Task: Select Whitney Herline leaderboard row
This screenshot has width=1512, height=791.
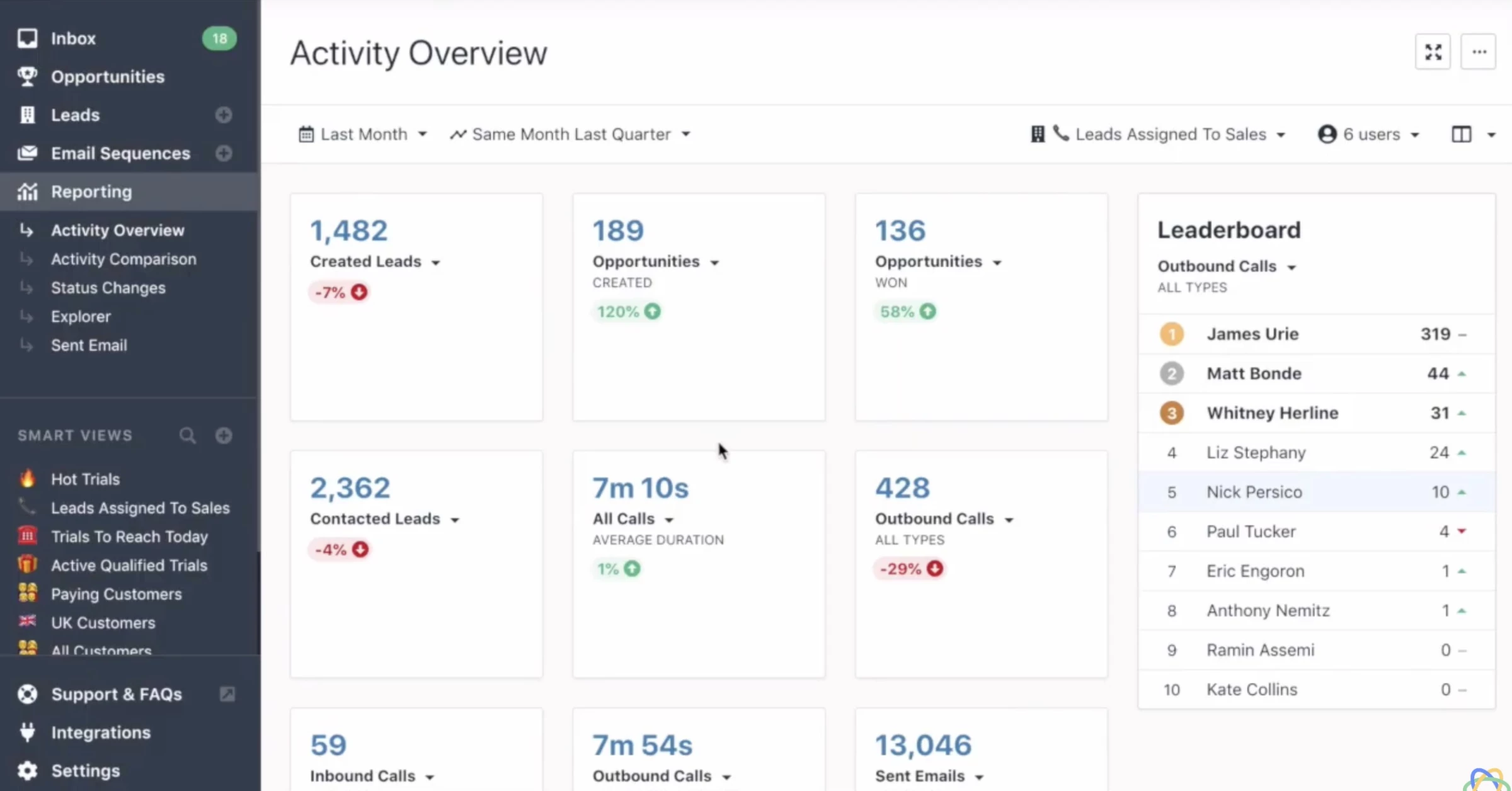Action: (x=1317, y=413)
